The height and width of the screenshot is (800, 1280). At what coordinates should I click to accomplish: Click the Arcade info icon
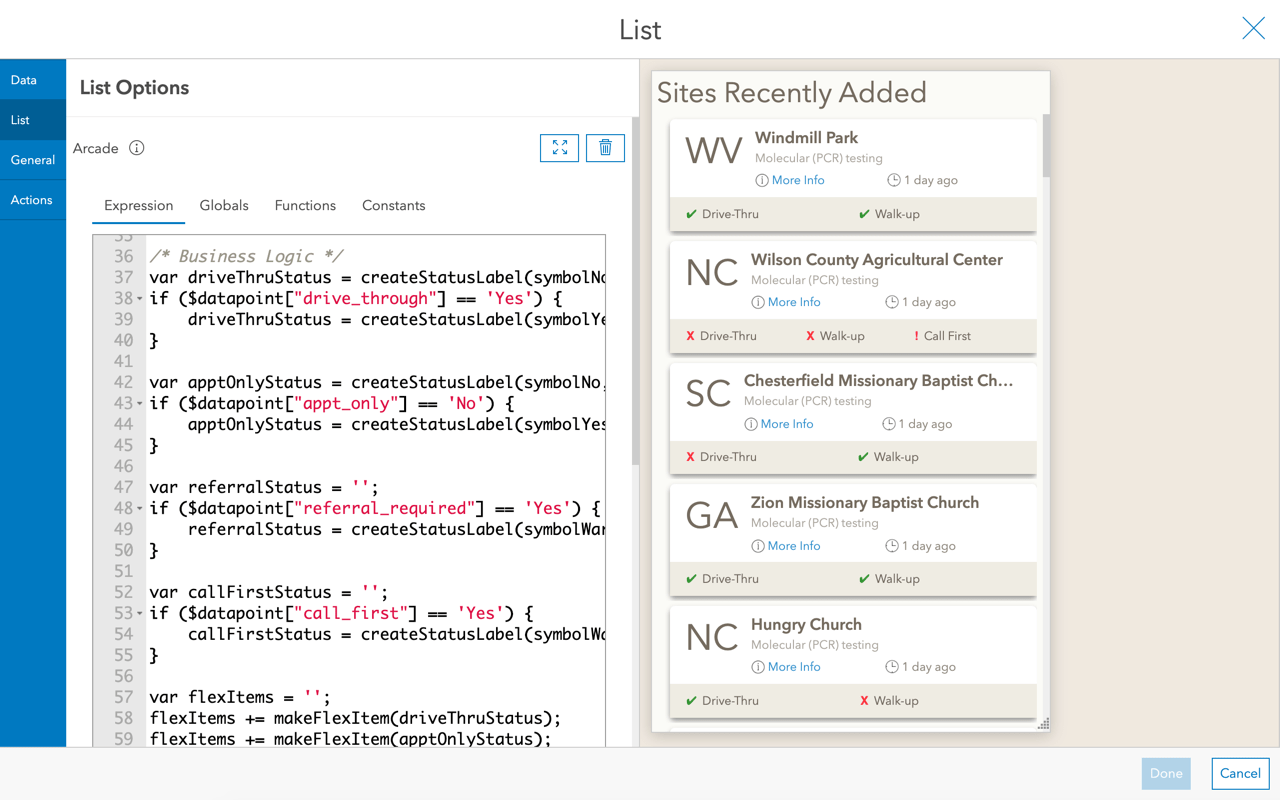pyautogui.click(x=137, y=148)
